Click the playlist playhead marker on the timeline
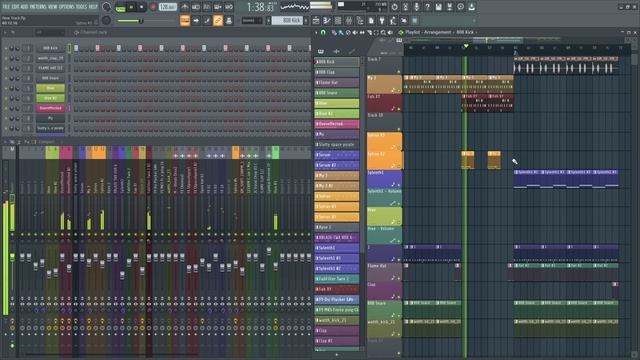This screenshot has width=640, height=360. (466, 46)
